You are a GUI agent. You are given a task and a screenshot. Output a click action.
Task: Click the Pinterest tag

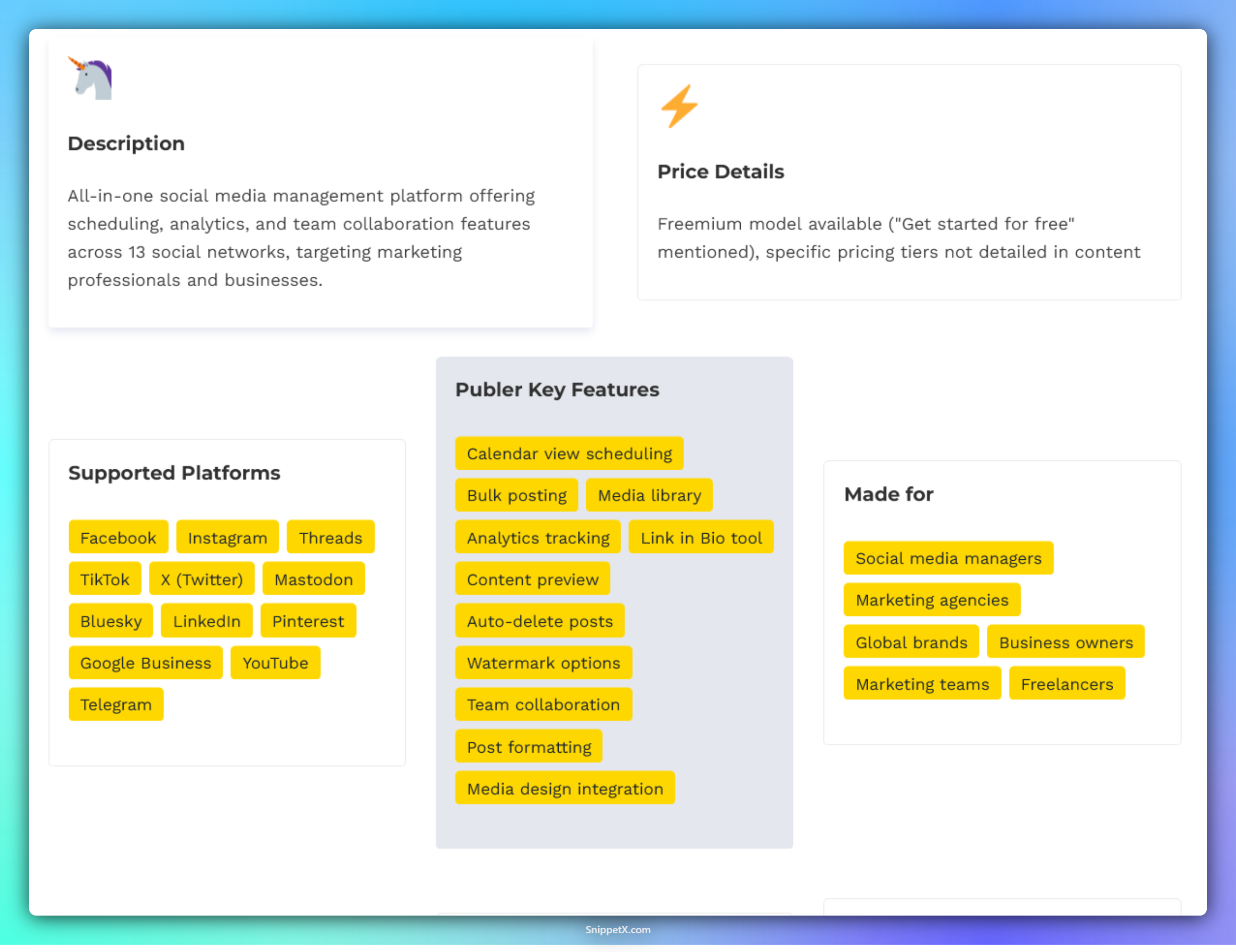(308, 621)
